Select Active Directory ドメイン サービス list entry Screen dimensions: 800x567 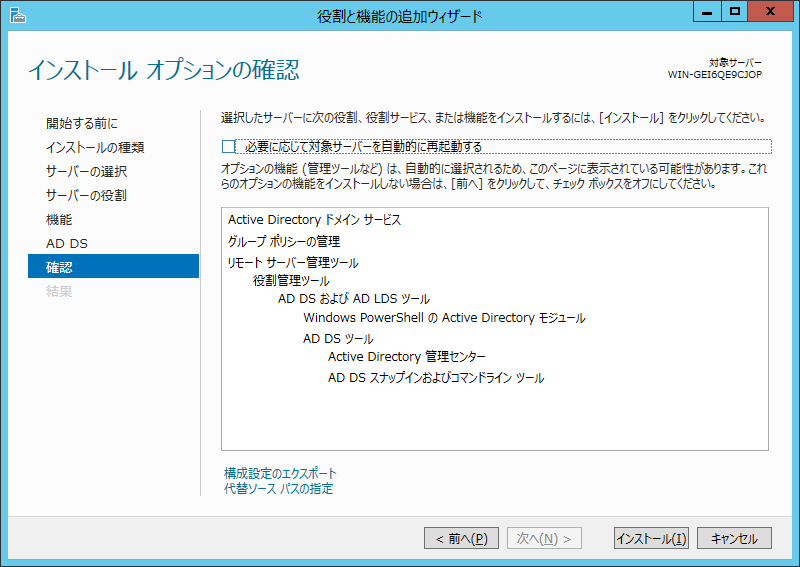[314, 220]
